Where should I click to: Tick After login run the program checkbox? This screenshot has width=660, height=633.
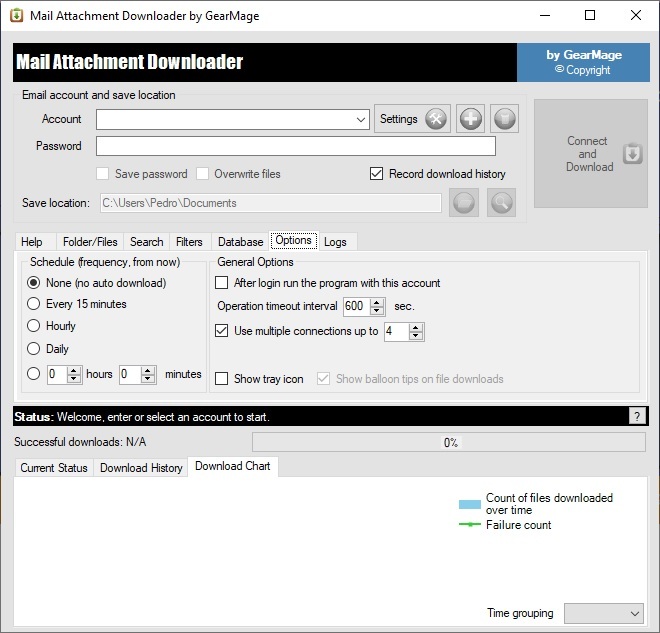(x=222, y=283)
